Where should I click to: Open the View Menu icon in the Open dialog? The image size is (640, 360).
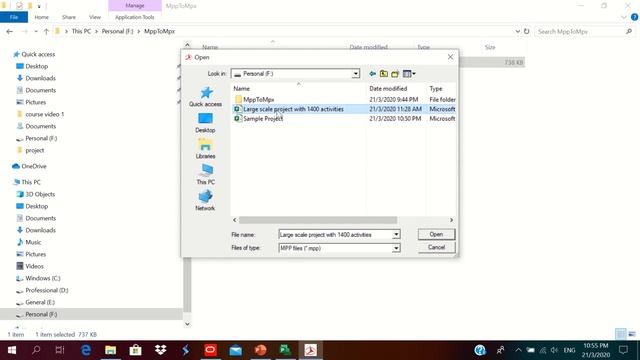[x=409, y=74]
